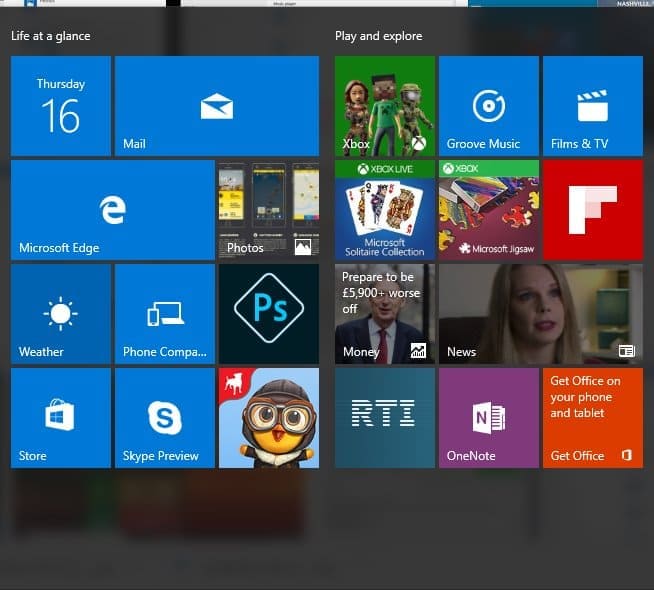Open the Weather tile

pos(61,314)
